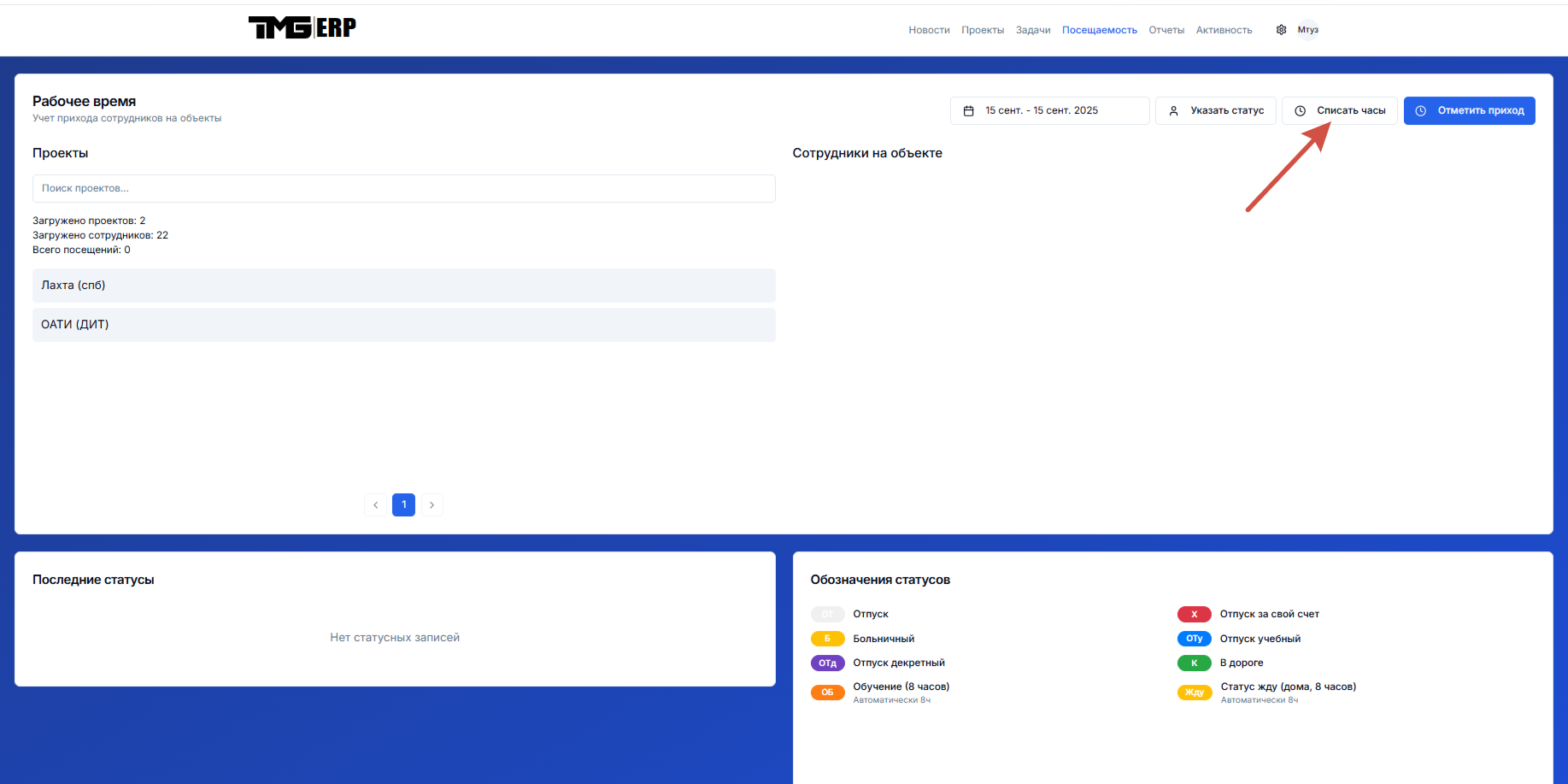Click the TMG ERP logo
Image resolution: width=1568 pixels, height=784 pixels.
(x=302, y=28)
